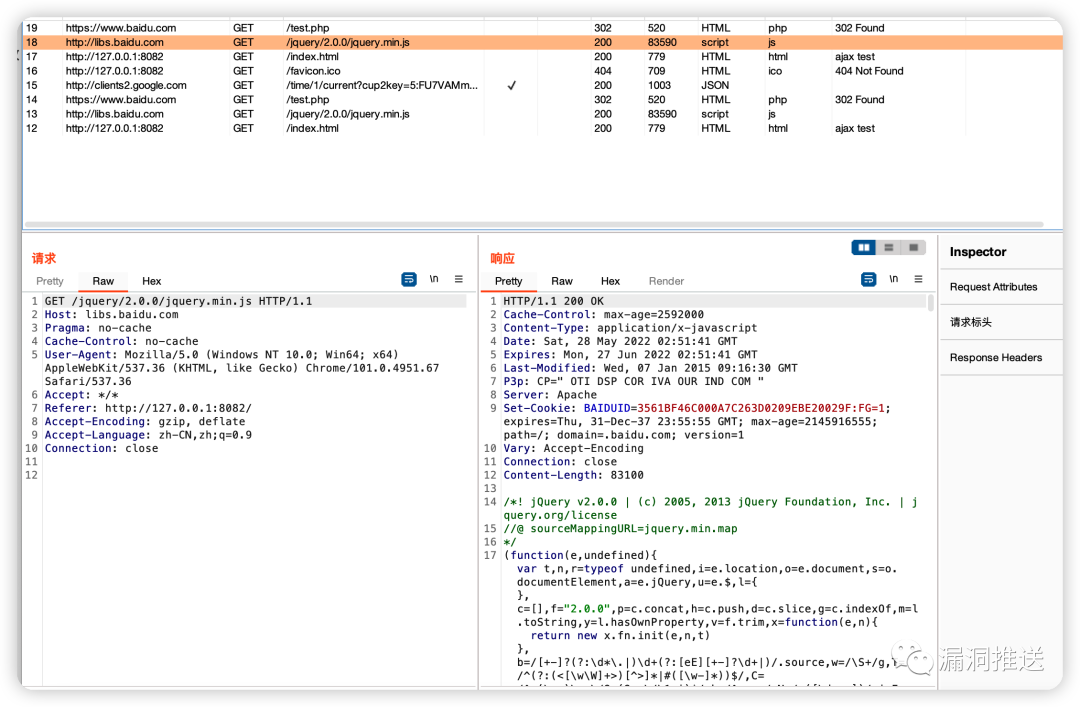Click 'Accept-Encoding: gzip, deflate' header
Image resolution: width=1080 pixels, height=707 pixels.
click(145, 422)
